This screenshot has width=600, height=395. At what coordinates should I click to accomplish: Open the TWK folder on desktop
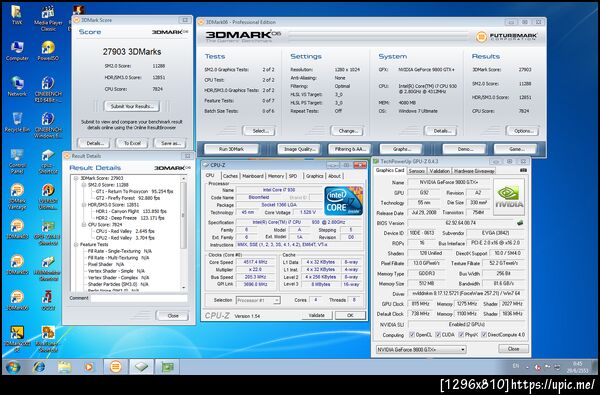click(17, 15)
